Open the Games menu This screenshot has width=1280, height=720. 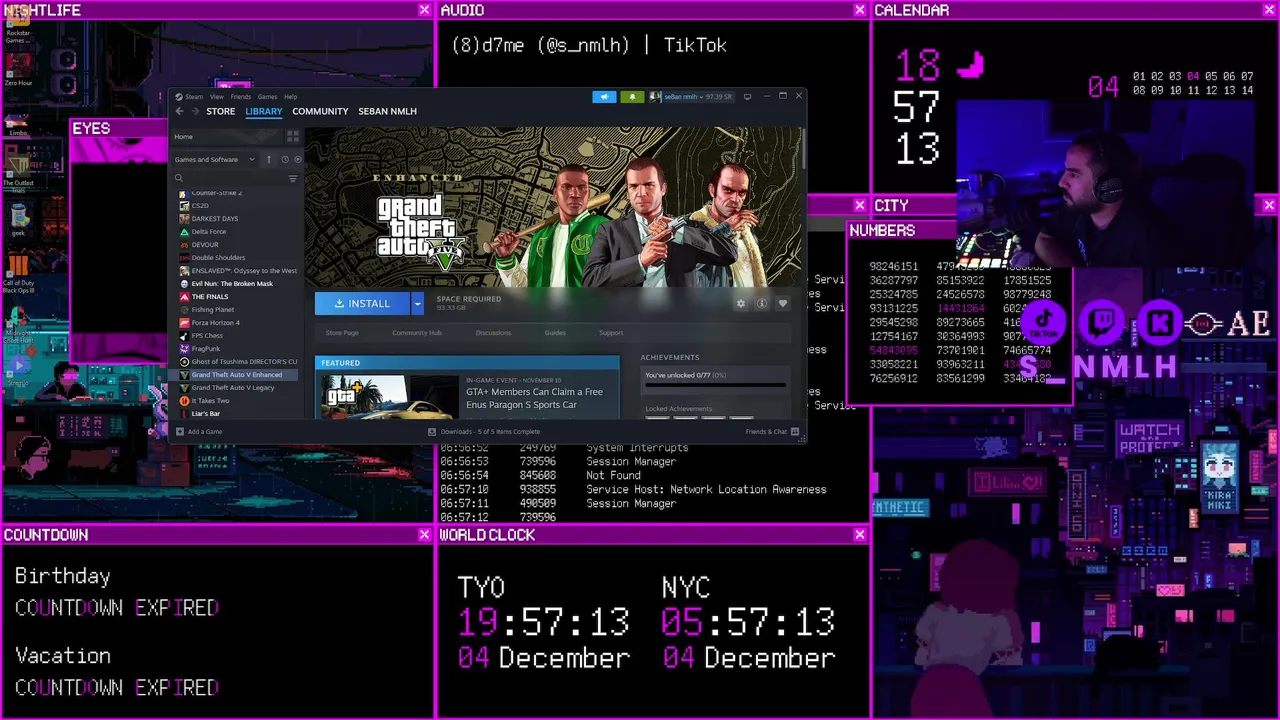point(267,97)
